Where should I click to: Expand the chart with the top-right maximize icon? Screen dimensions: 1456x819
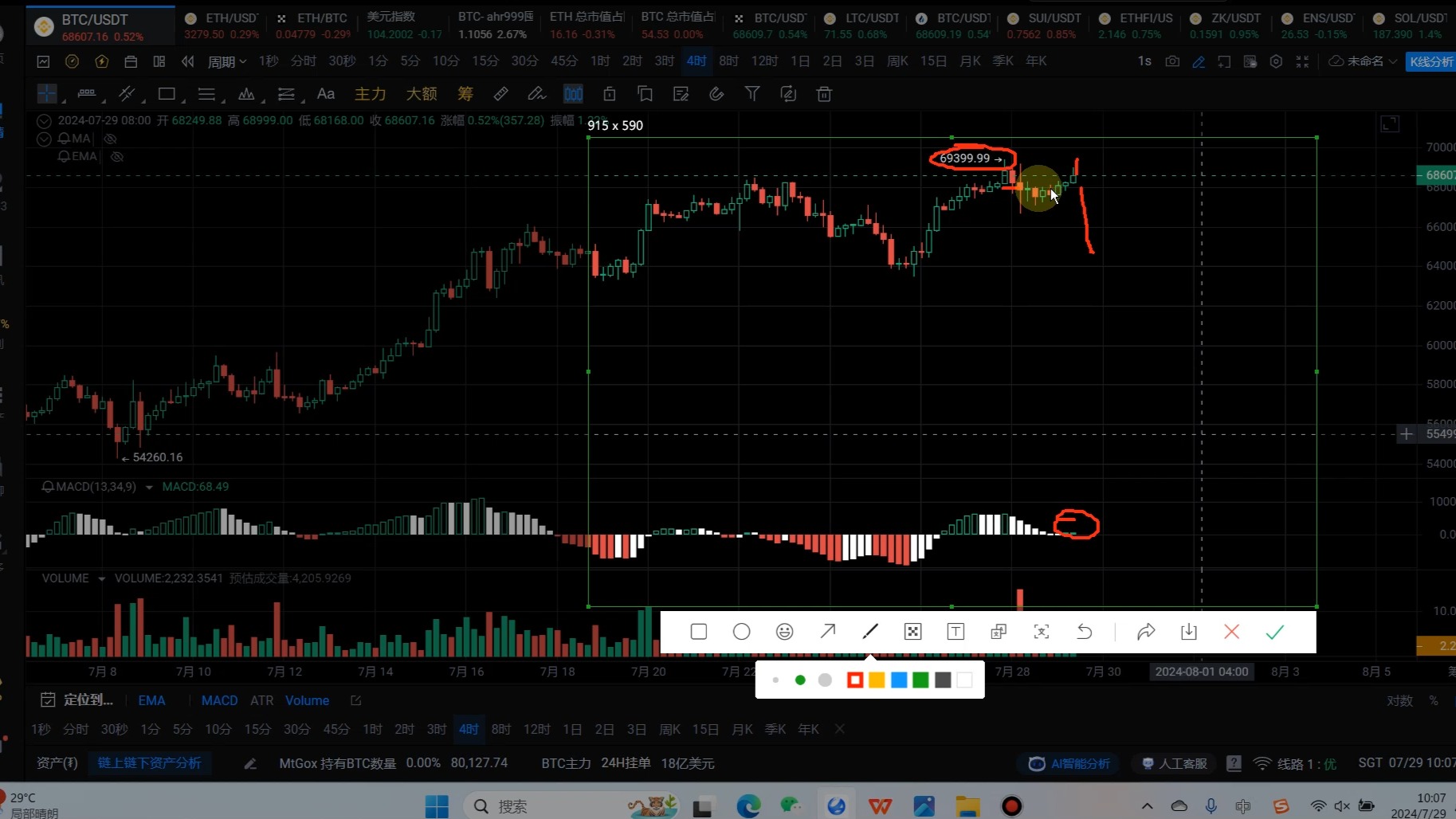(x=1390, y=123)
